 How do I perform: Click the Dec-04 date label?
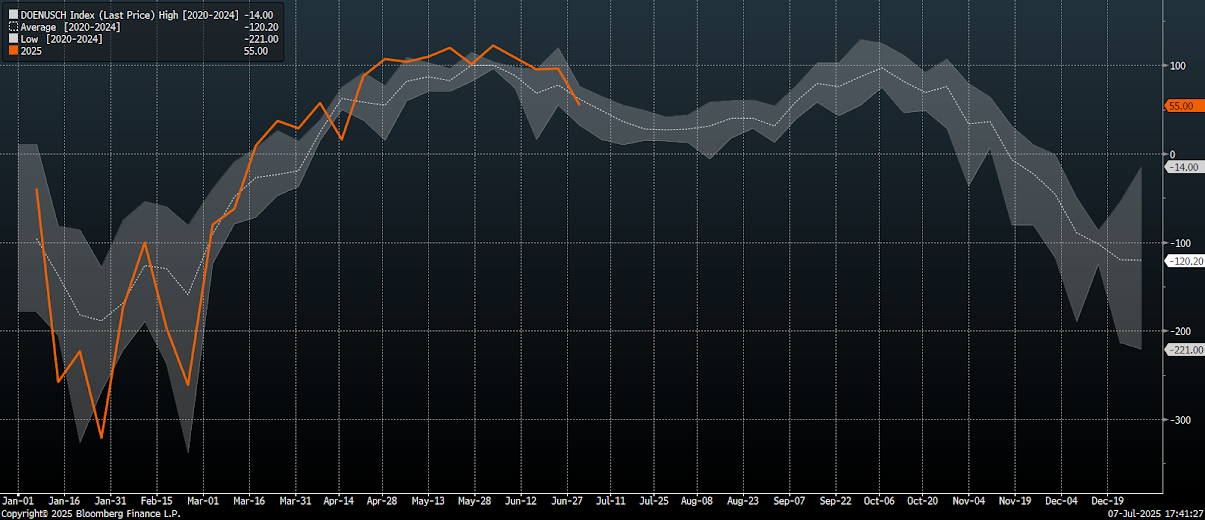(1060, 500)
